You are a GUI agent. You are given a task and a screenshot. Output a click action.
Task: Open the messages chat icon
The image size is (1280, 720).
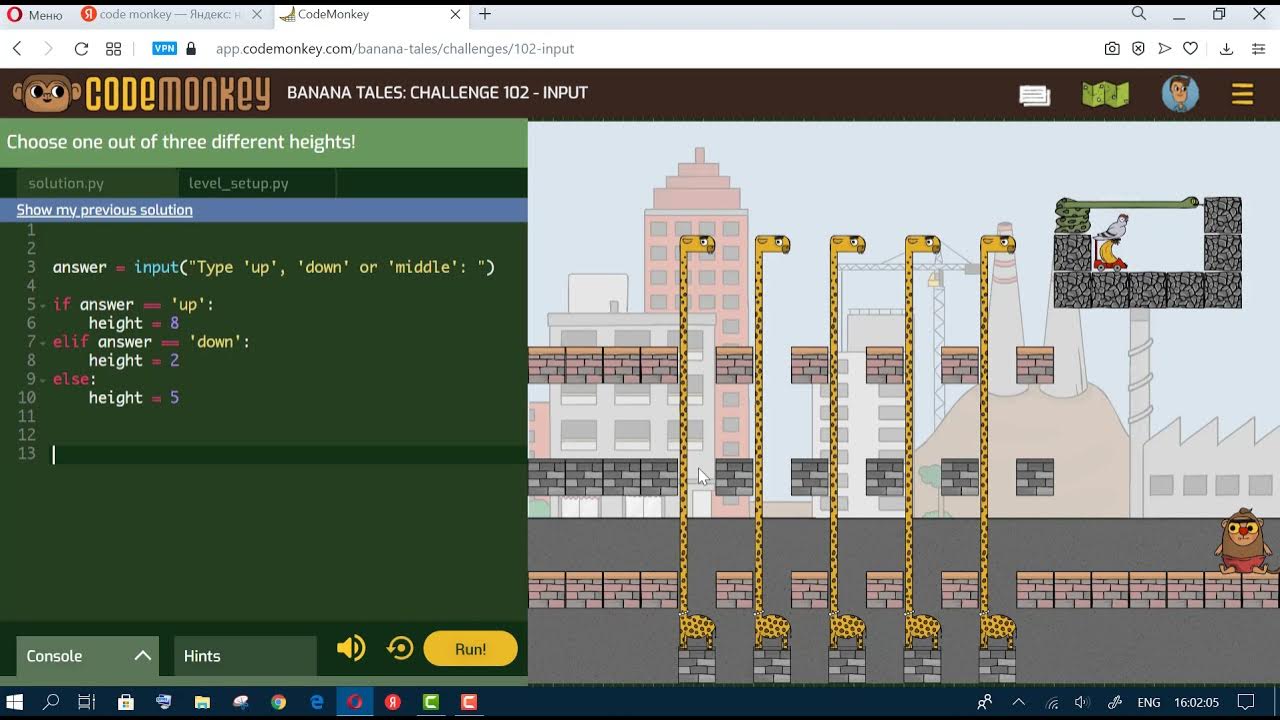[x=1034, y=95]
